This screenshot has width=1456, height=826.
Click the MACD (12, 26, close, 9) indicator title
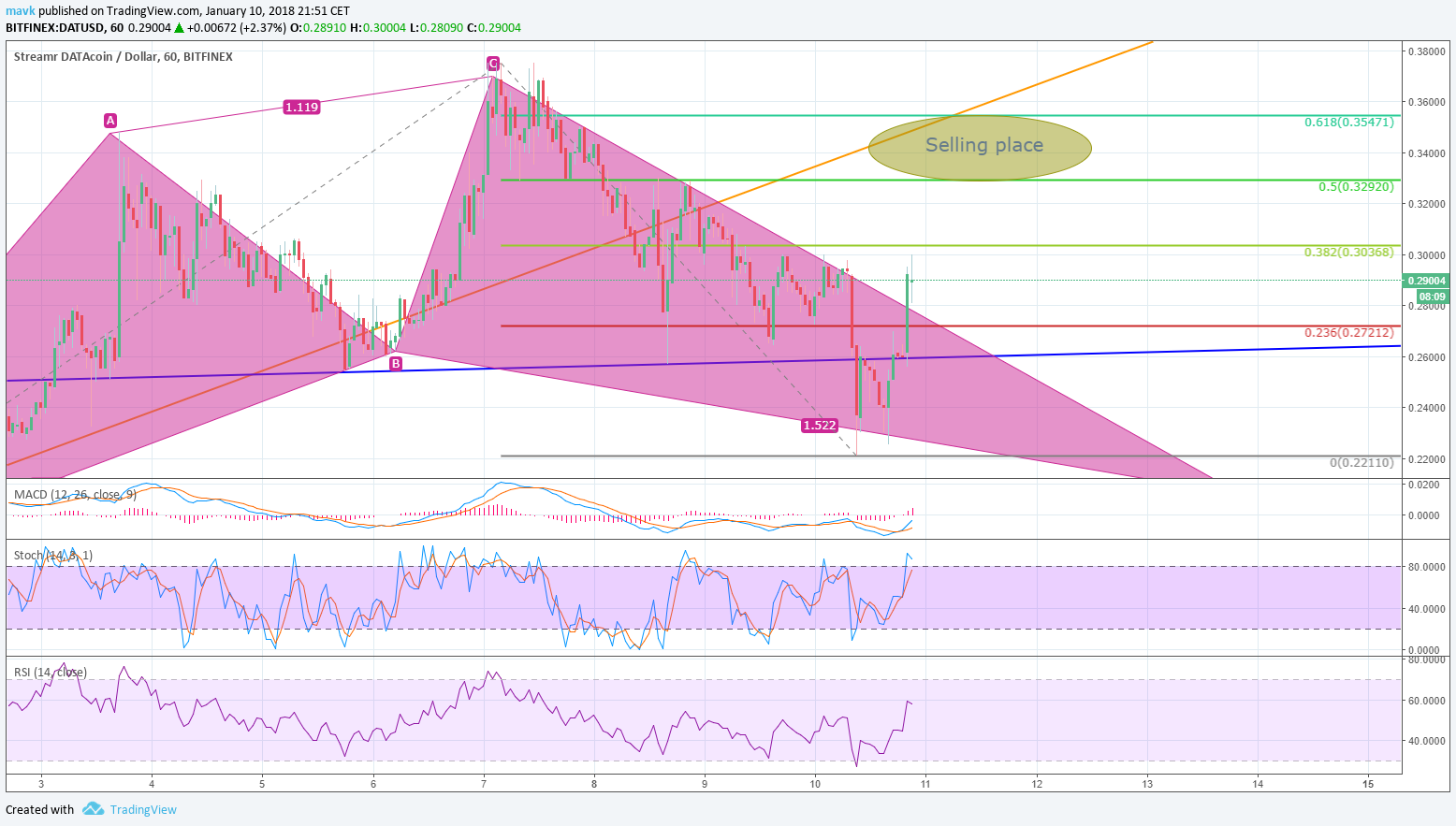[75, 494]
